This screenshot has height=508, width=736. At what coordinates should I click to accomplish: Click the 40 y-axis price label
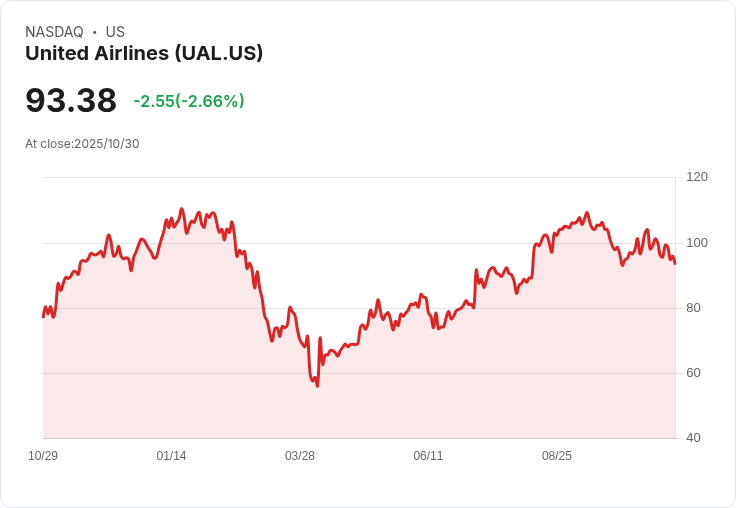click(693, 438)
